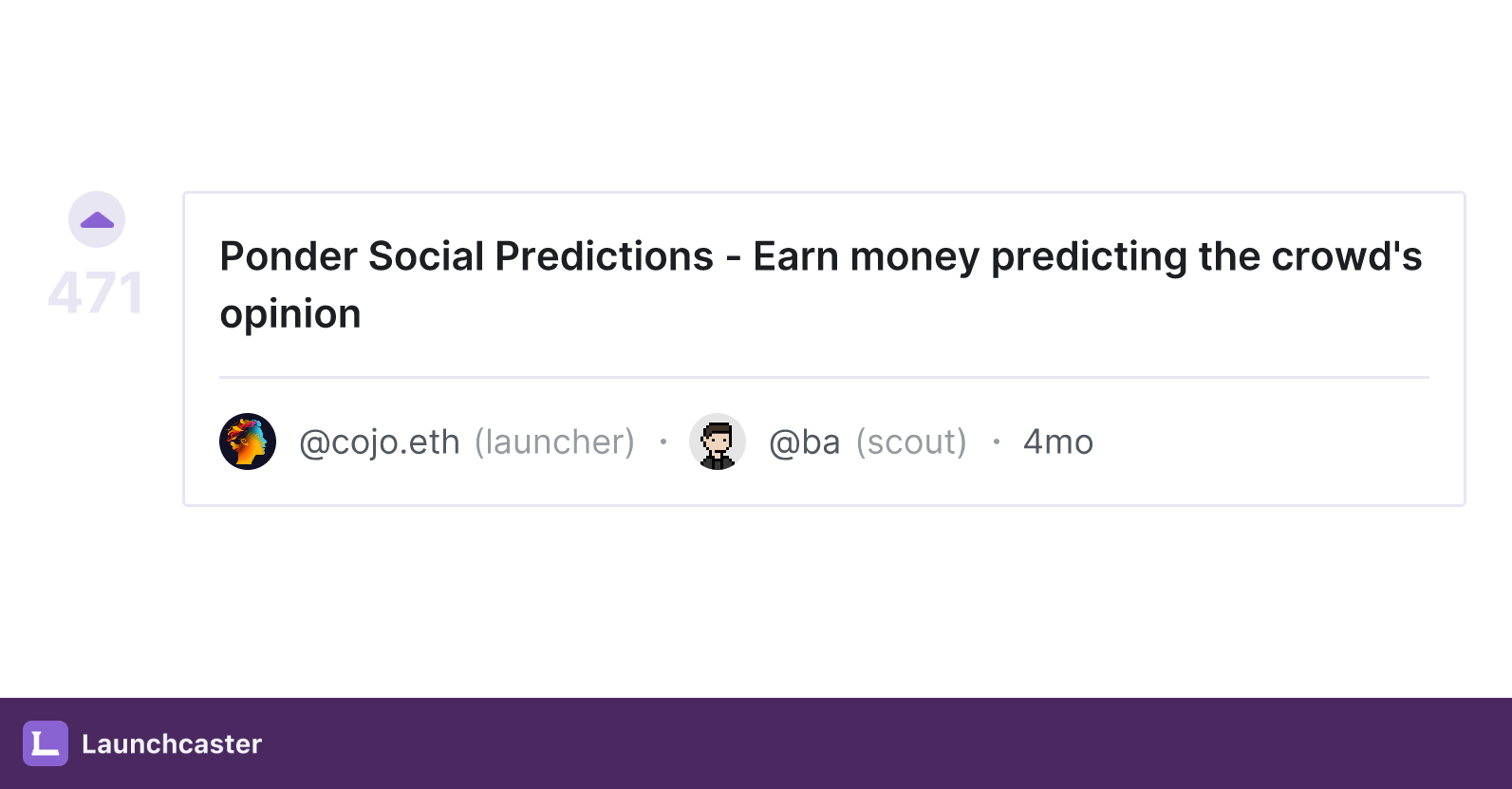1512x789 pixels.
Task: Click the 4mo timestamp
Action: pos(1058,442)
